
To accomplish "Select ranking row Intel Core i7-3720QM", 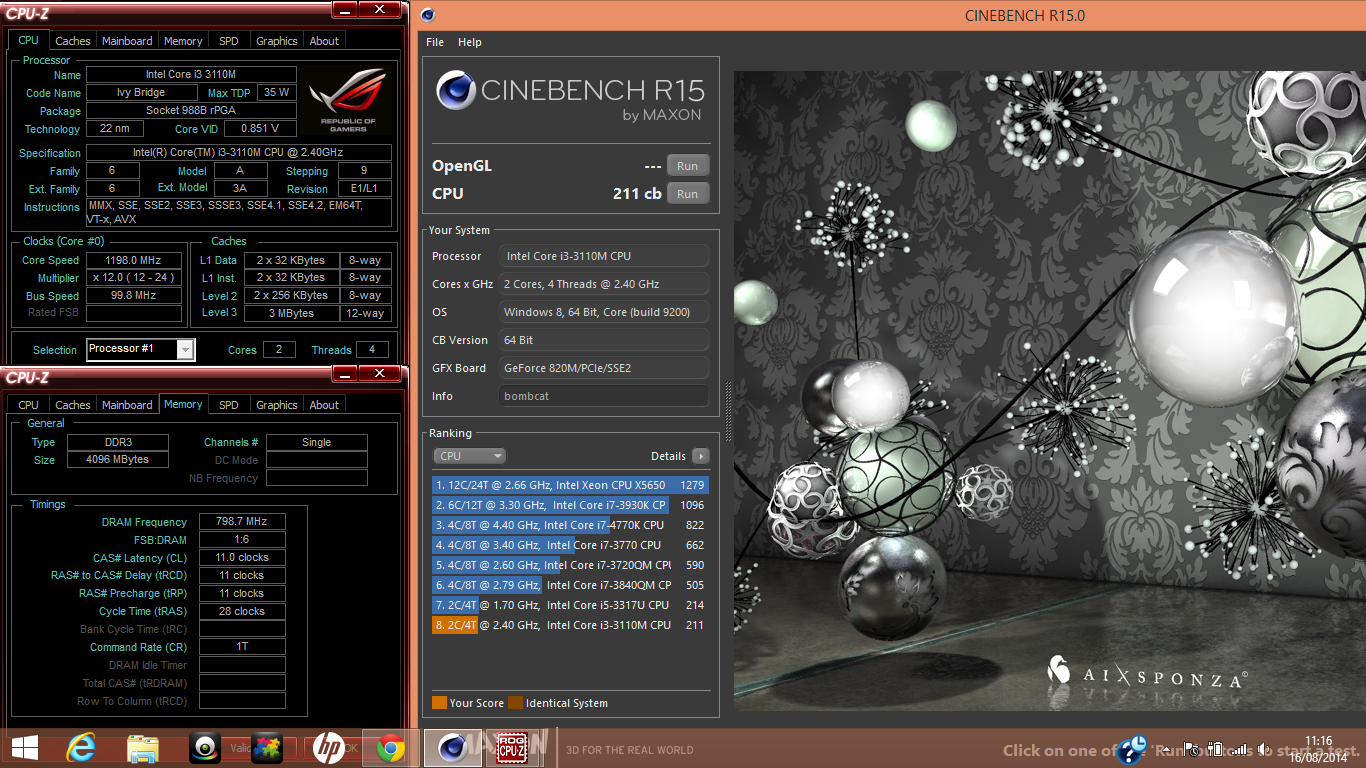I will click(x=570, y=565).
